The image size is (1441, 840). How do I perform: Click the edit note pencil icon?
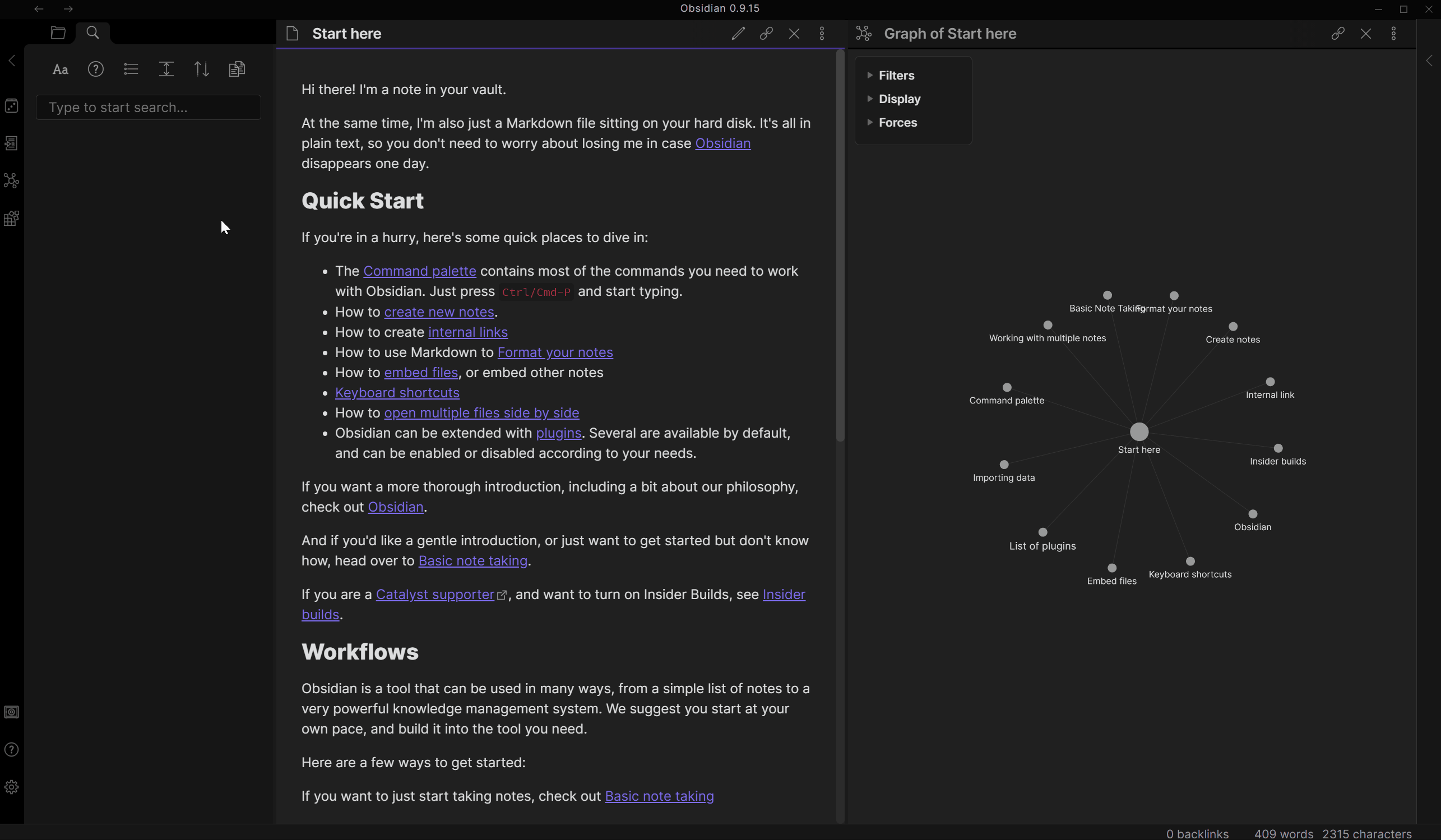click(738, 33)
